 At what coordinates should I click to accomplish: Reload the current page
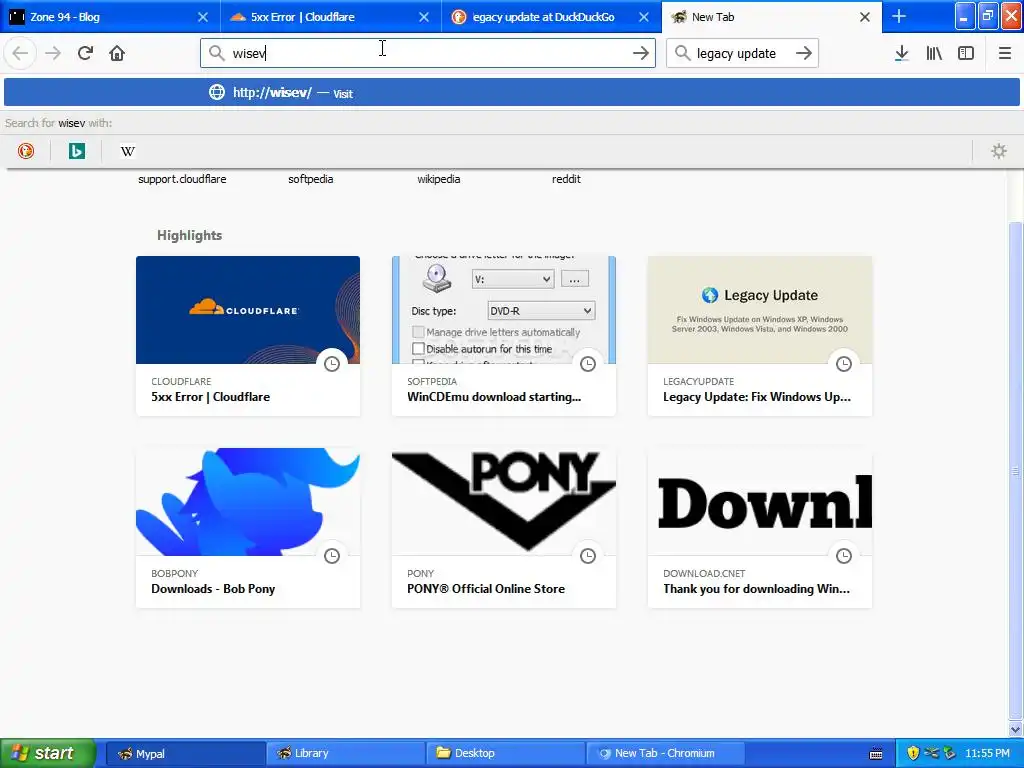[85, 53]
